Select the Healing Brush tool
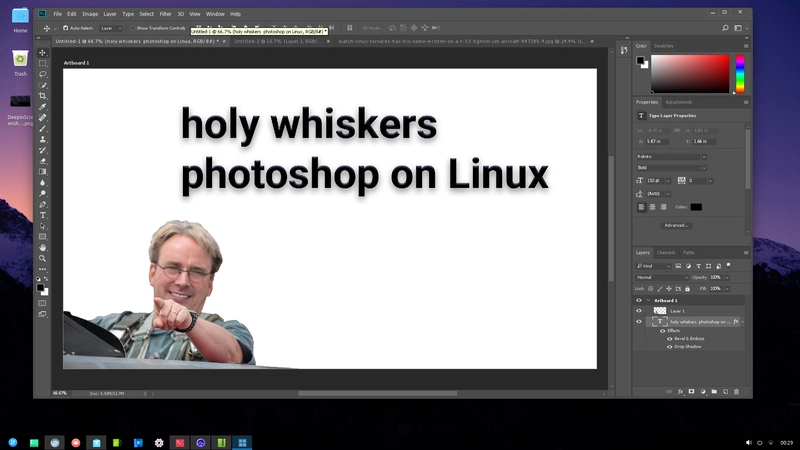 point(43,117)
